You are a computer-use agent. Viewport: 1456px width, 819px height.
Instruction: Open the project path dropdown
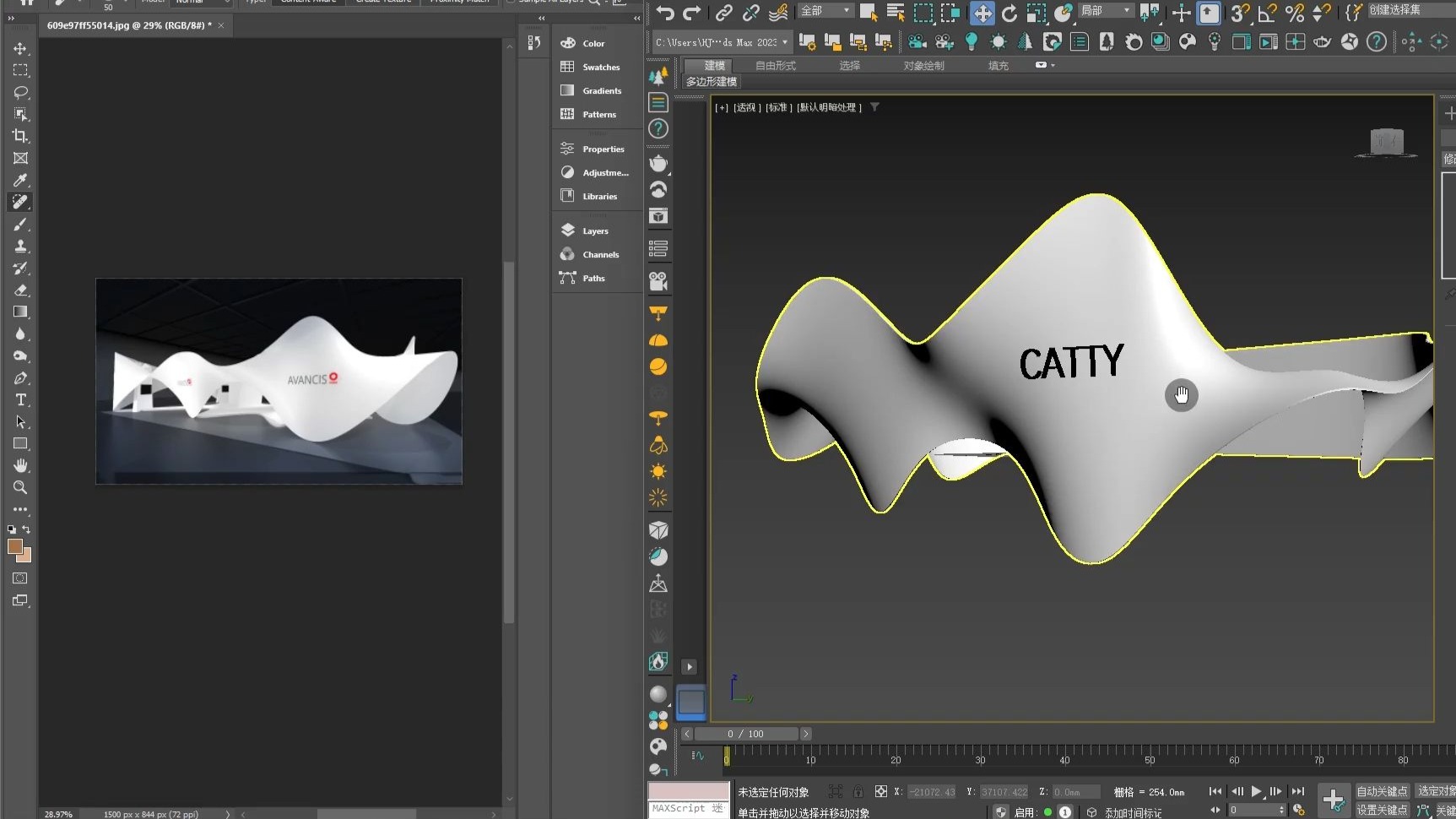click(x=722, y=42)
